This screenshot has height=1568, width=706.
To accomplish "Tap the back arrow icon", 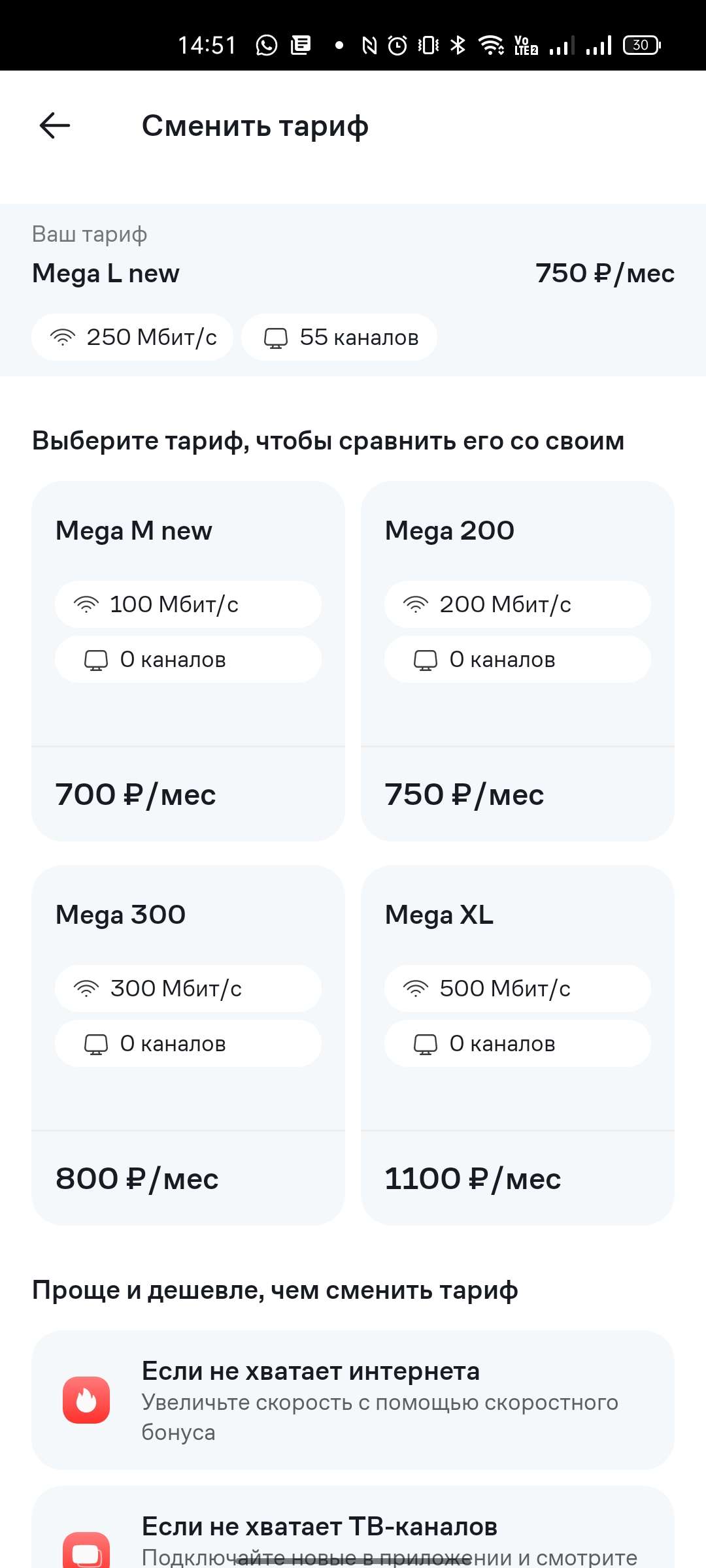I will [x=55, y=125].
